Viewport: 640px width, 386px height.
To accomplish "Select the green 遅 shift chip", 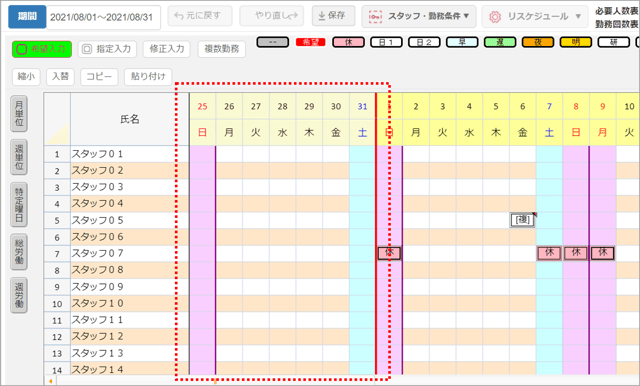I will (500, 42).
